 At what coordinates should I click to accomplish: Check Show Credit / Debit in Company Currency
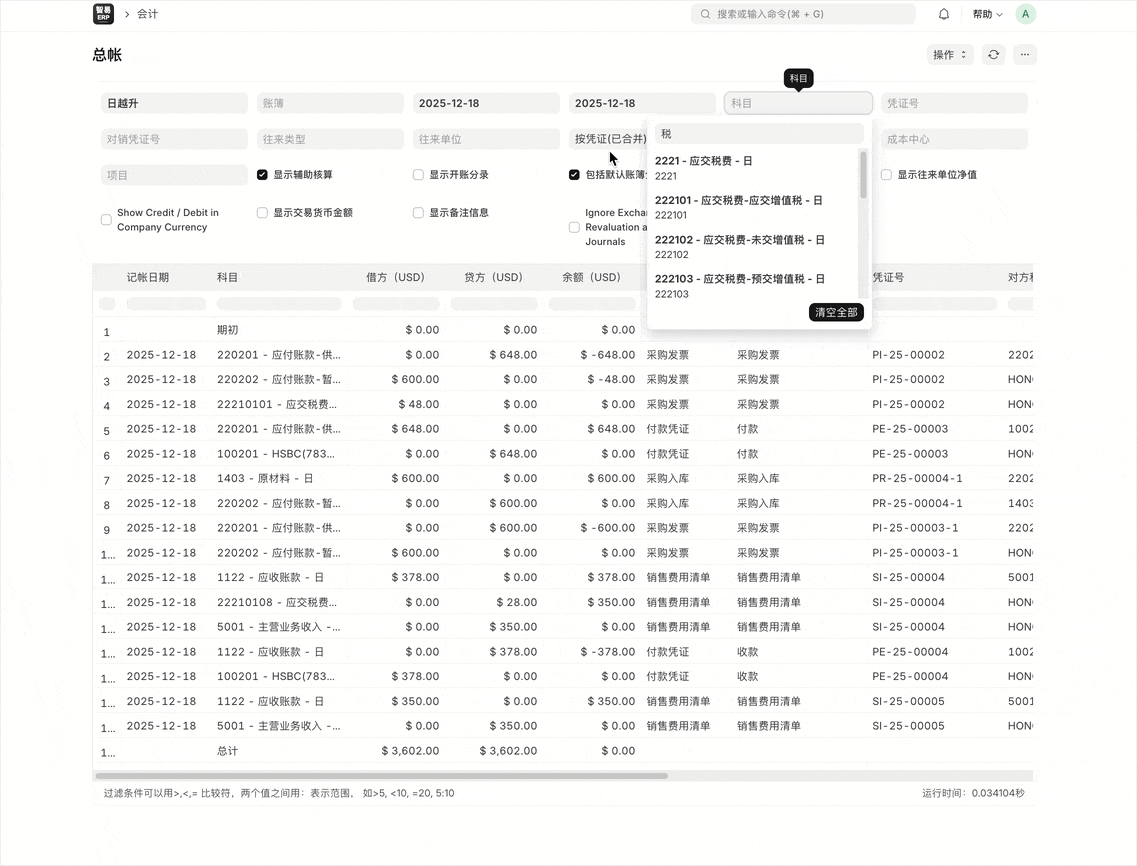(x=106, y=220)
